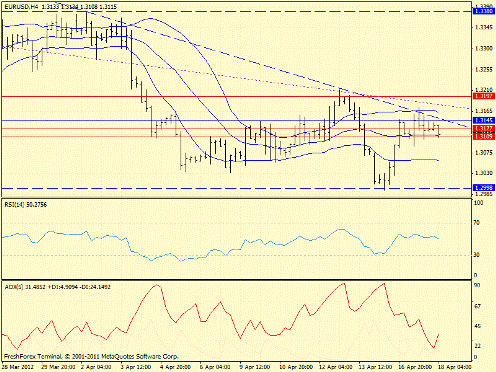The width and height of the screenshot is (496, 372).
Task: Click the RSI scale value 100
Action: click(x=479, y=203)
